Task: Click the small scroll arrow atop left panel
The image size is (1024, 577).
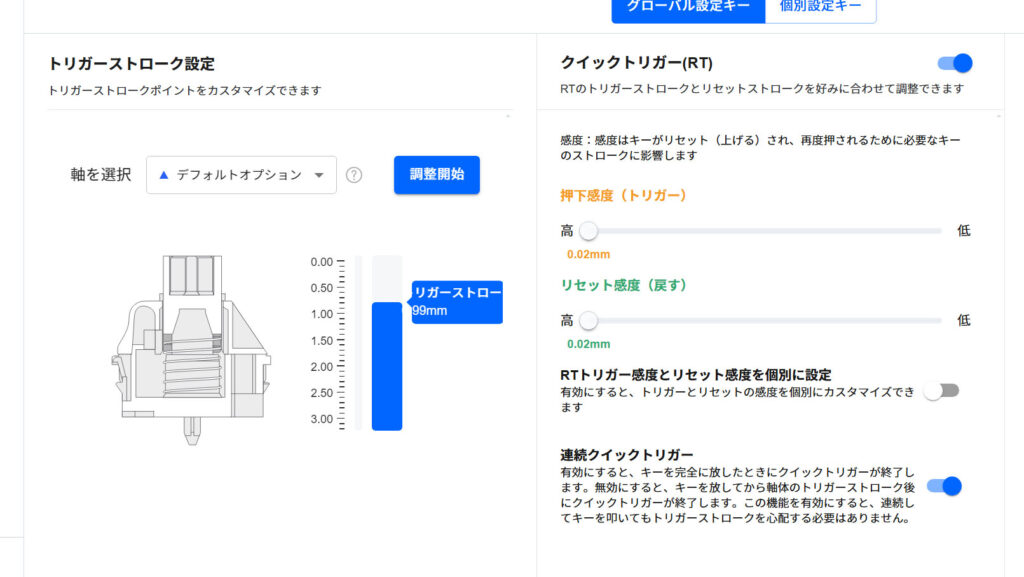Action: [x=508, y=116]
